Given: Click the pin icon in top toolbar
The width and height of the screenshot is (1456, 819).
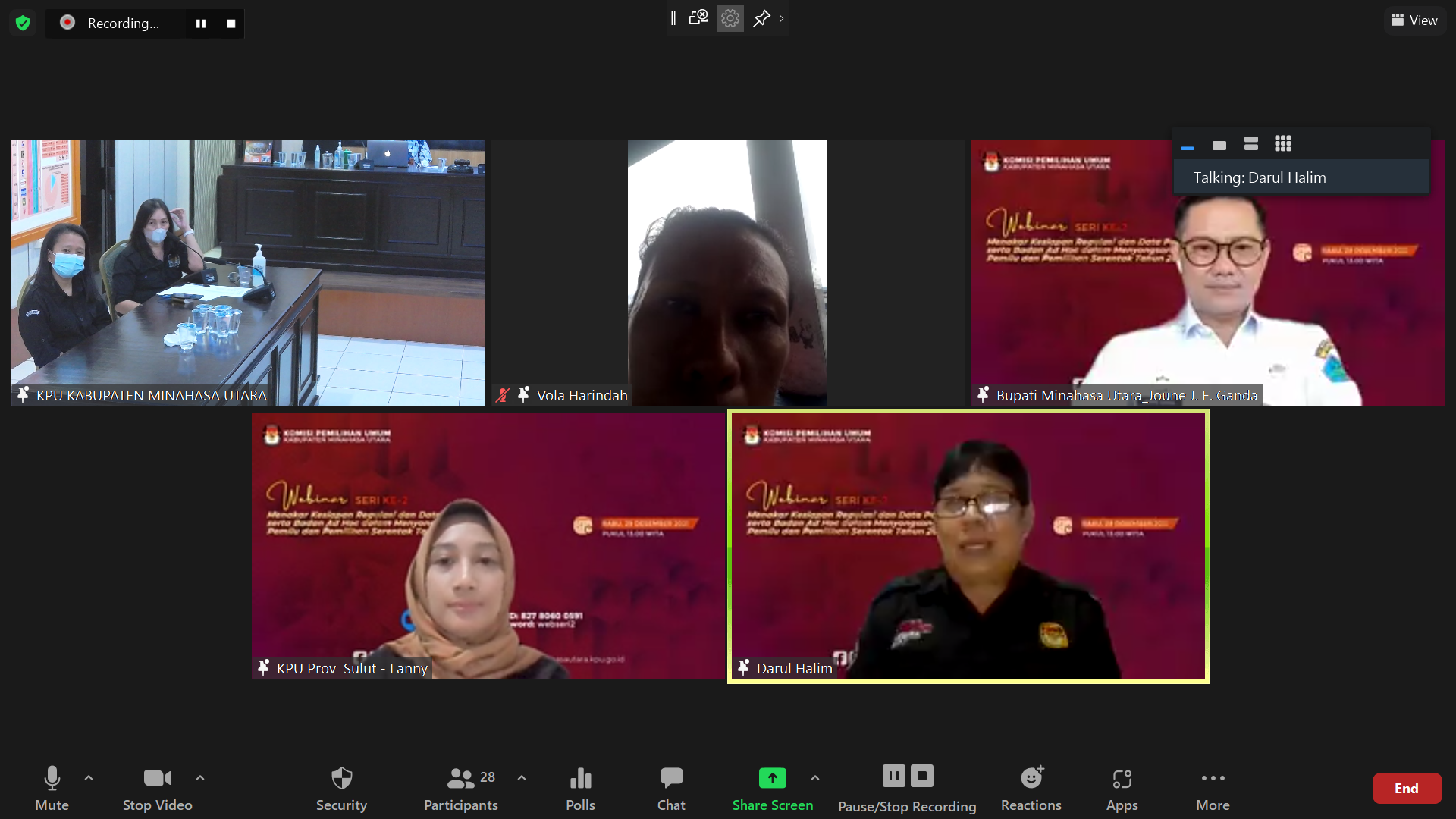Looking at the screenshot, I should click(761, 18).
